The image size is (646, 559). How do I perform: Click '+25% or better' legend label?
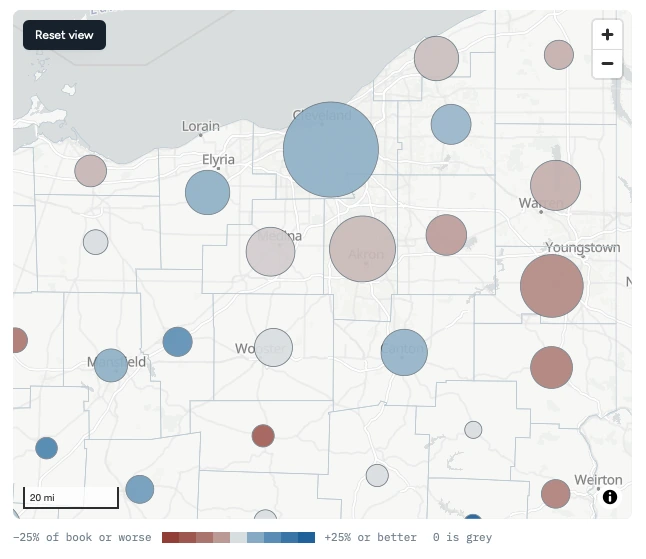[370, 537]
